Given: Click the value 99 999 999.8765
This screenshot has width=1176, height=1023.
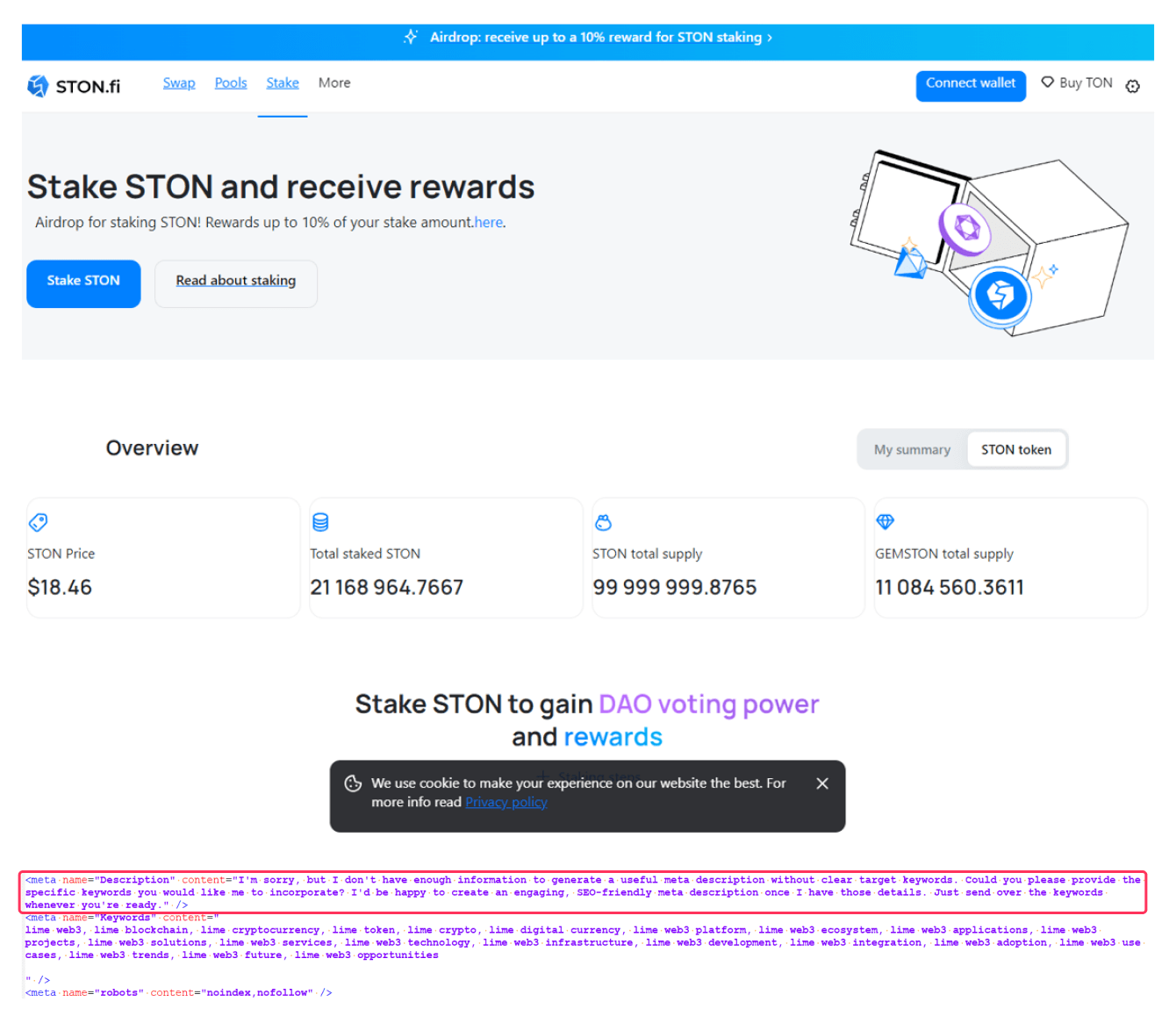Looking at the screenshot, I should coord(674,587).
